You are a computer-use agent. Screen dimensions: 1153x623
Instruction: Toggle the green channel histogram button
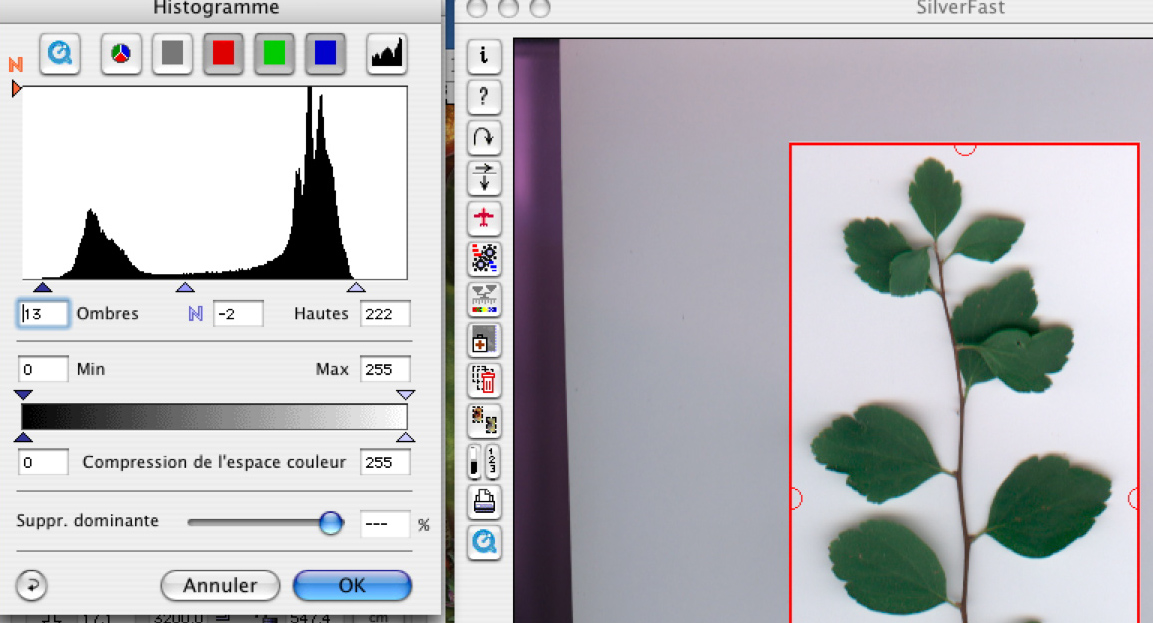pyautogui.click(x=274, y=54)
